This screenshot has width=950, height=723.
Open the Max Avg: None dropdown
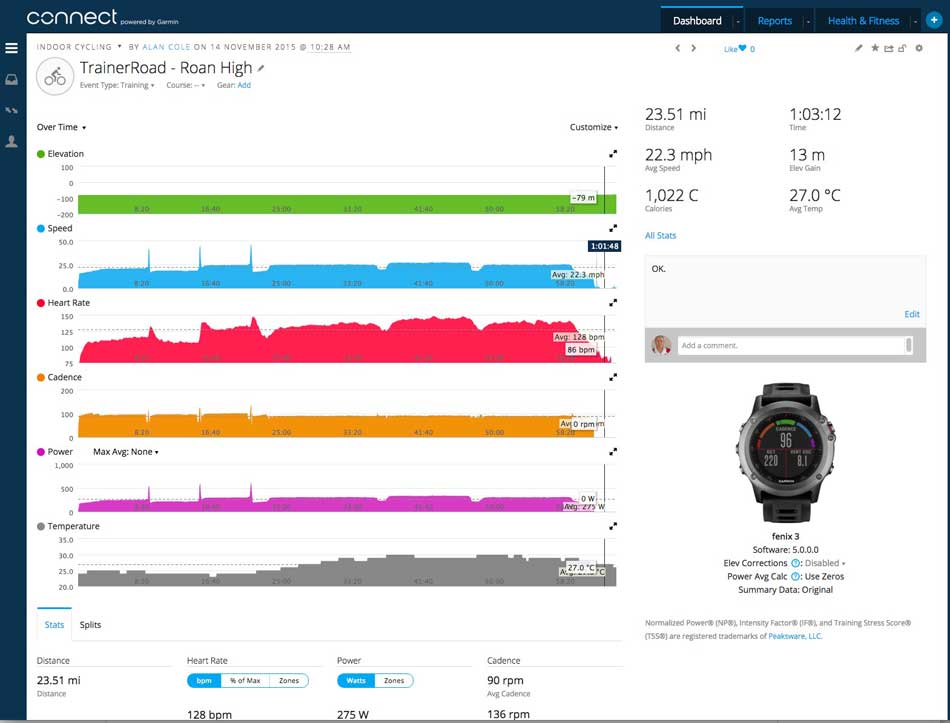point(126,452)
